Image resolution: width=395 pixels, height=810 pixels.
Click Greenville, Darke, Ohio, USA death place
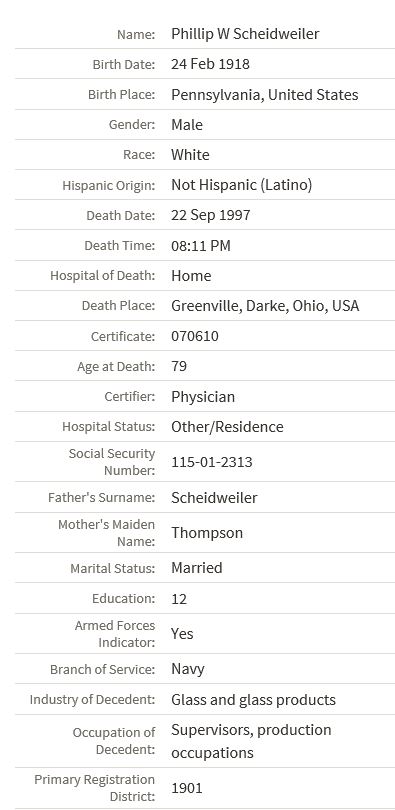coord(265,305)
